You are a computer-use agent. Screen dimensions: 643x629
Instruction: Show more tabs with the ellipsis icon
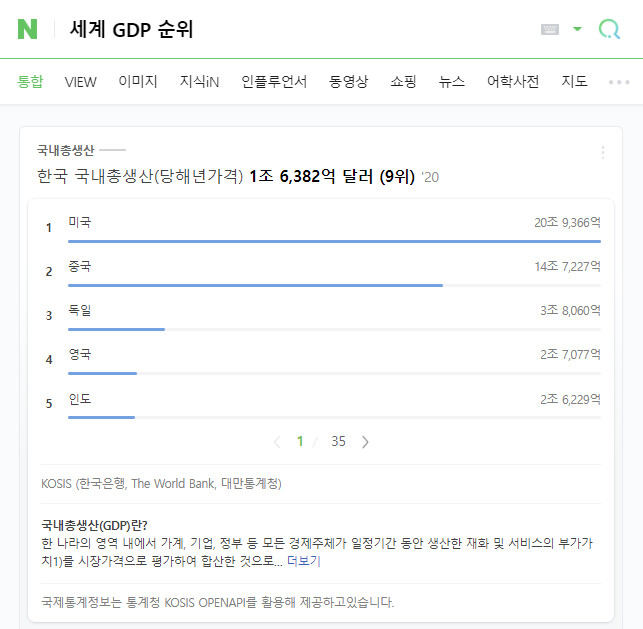coord(619,82)
